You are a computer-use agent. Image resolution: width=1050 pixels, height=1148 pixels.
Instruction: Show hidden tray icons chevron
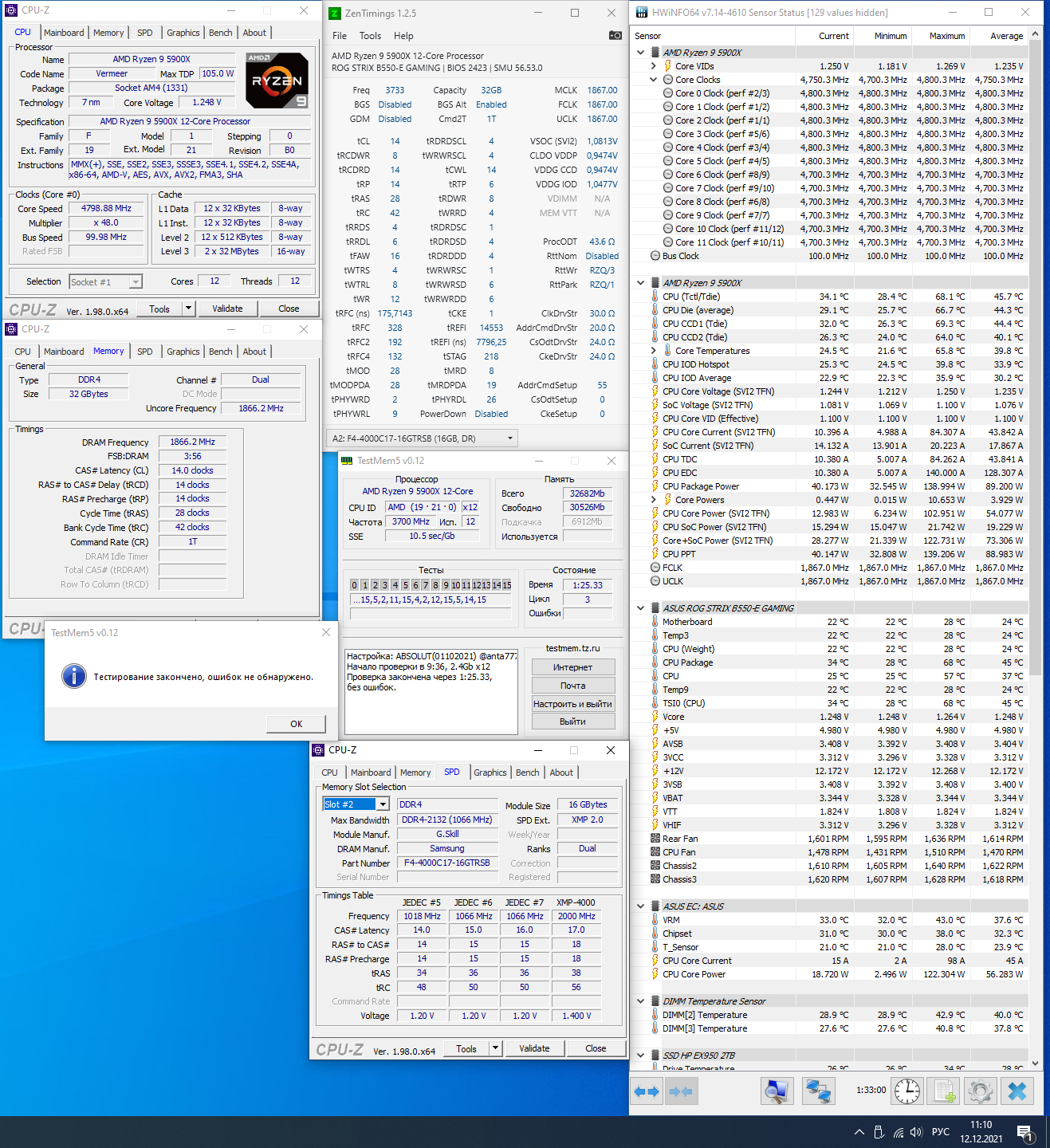coord(859,1132)
